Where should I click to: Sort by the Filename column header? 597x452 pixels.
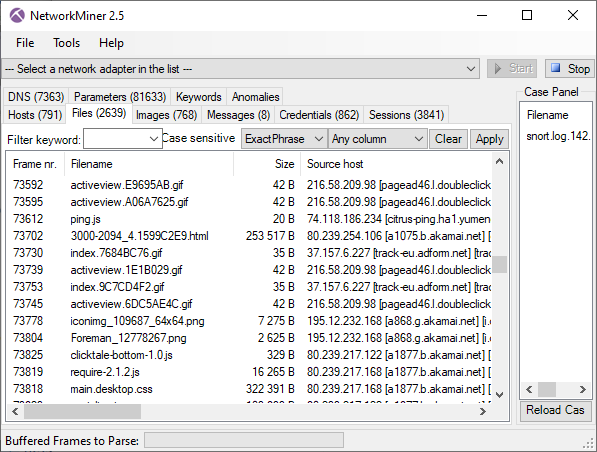coord(149,164)
